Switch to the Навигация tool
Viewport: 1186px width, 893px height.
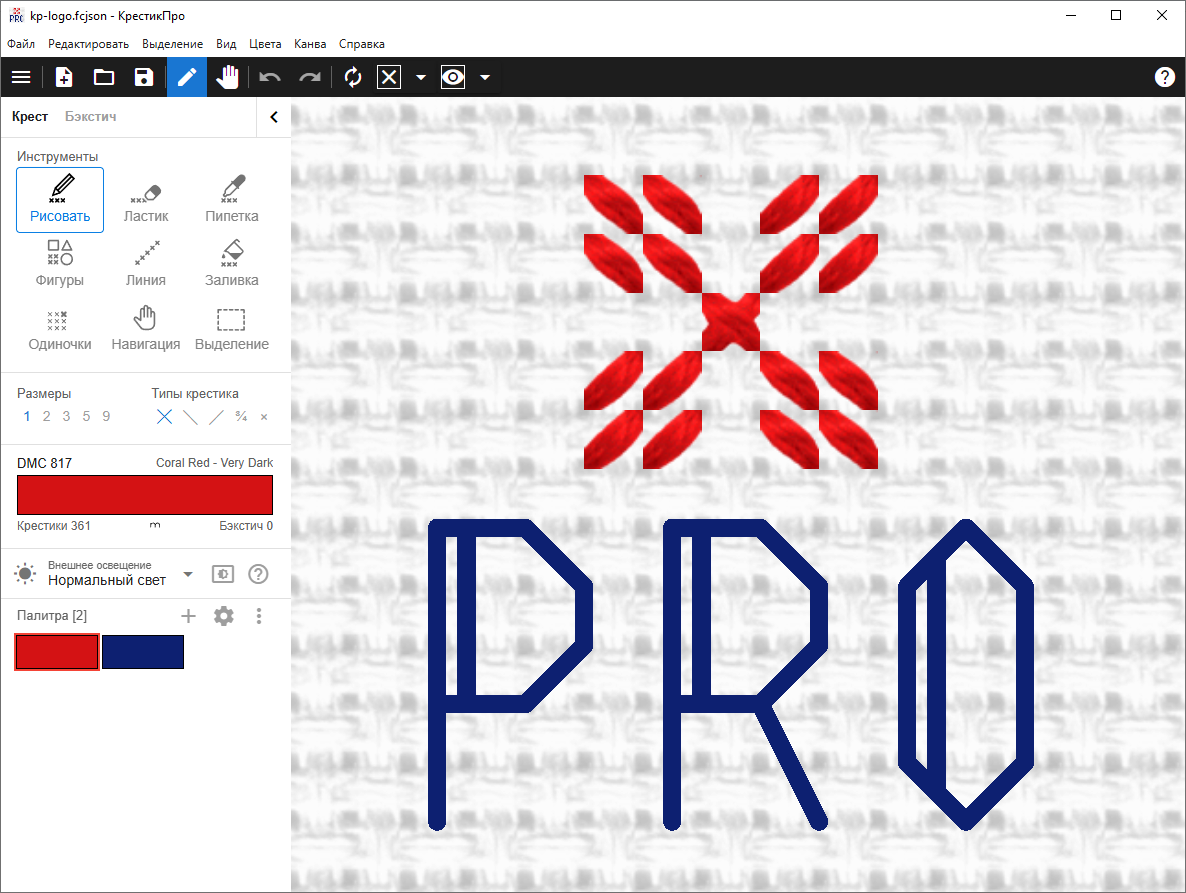tap(146, 328)
